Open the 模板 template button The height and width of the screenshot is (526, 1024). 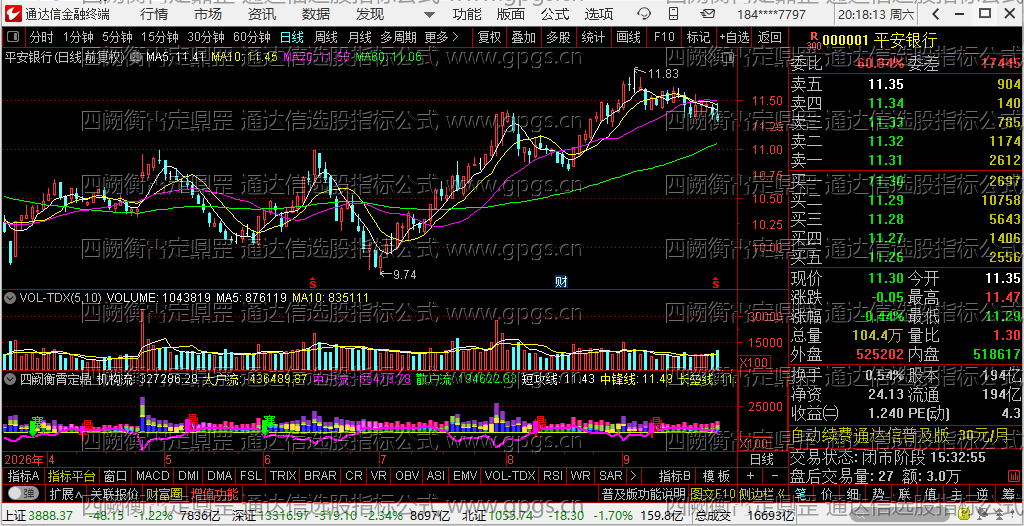716,475
